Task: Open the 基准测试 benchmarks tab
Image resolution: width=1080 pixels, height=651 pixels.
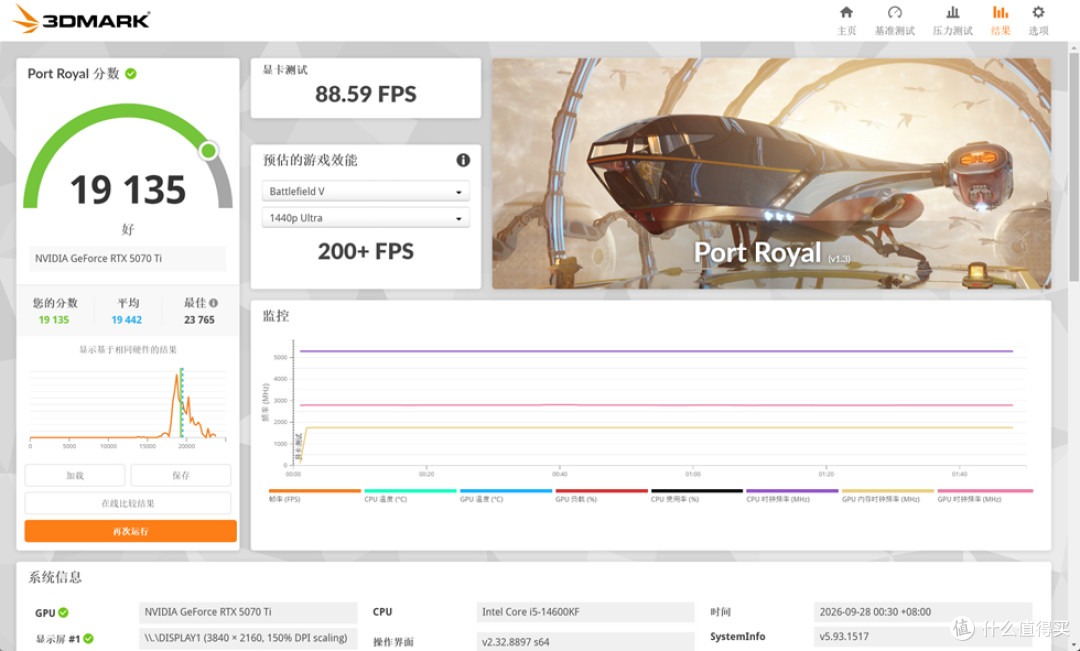Action: click(x=895, y=21)
